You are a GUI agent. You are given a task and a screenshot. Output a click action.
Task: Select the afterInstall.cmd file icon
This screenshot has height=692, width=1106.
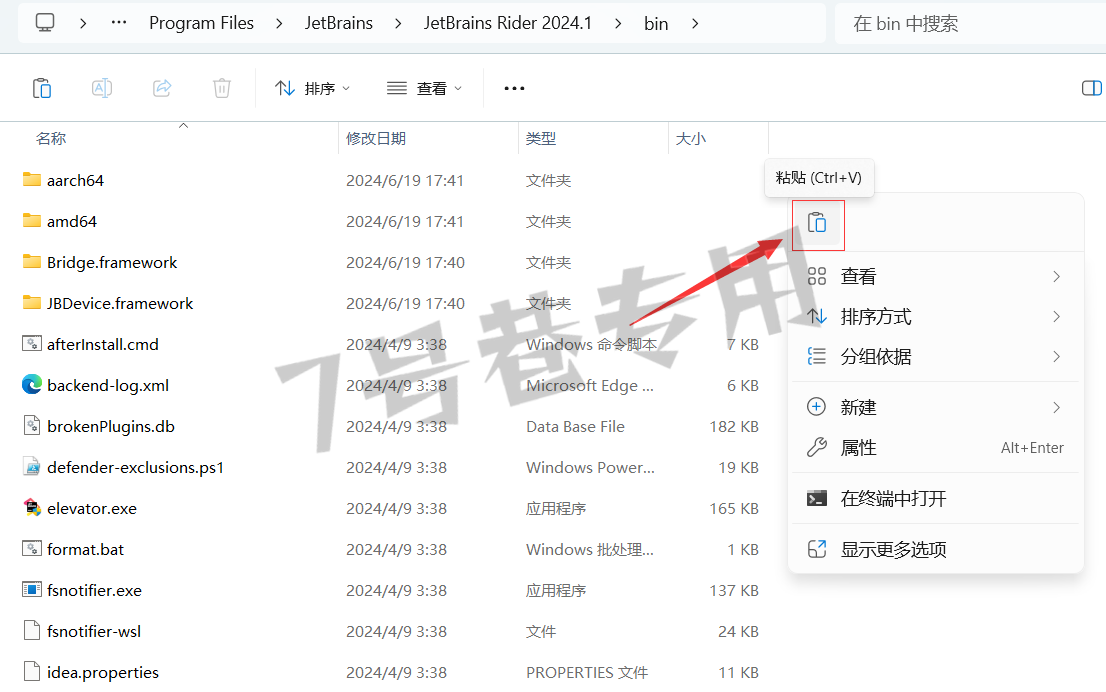(x=32, y=344)
